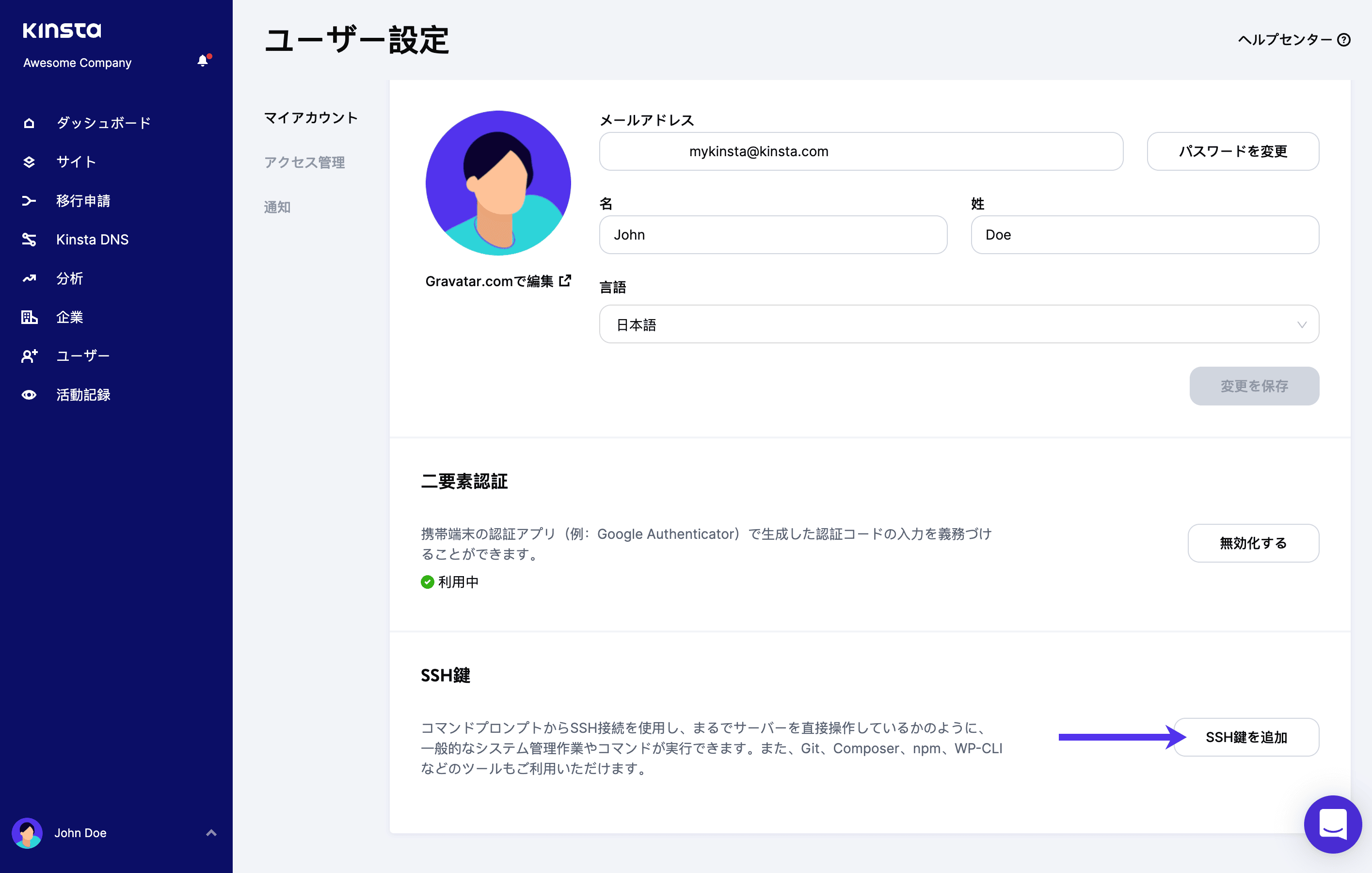Screen dimensions: 1372x873
Task: Collapse the John Doe account menu
Action: click(212, 833)
